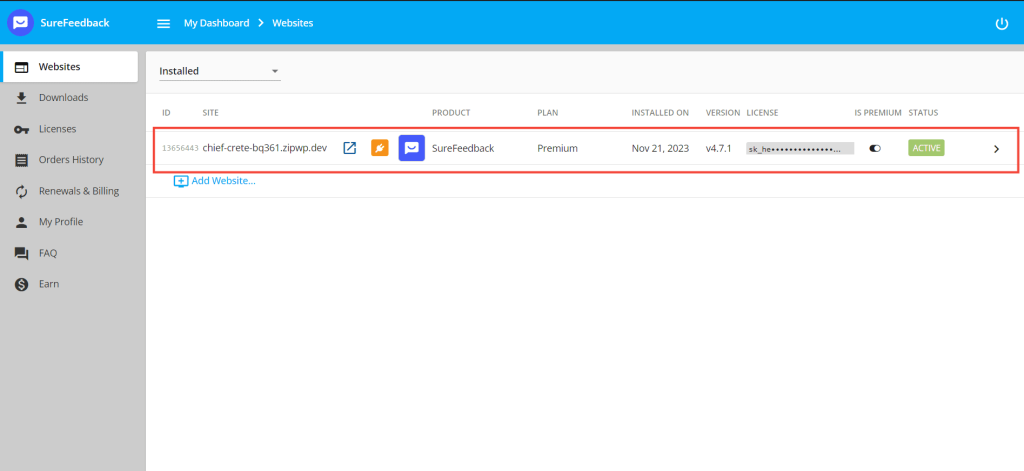Click site name chief-crete-bq361.zipwp.dev
Viewport: 1024px width, 471px height.
[264, 148]
